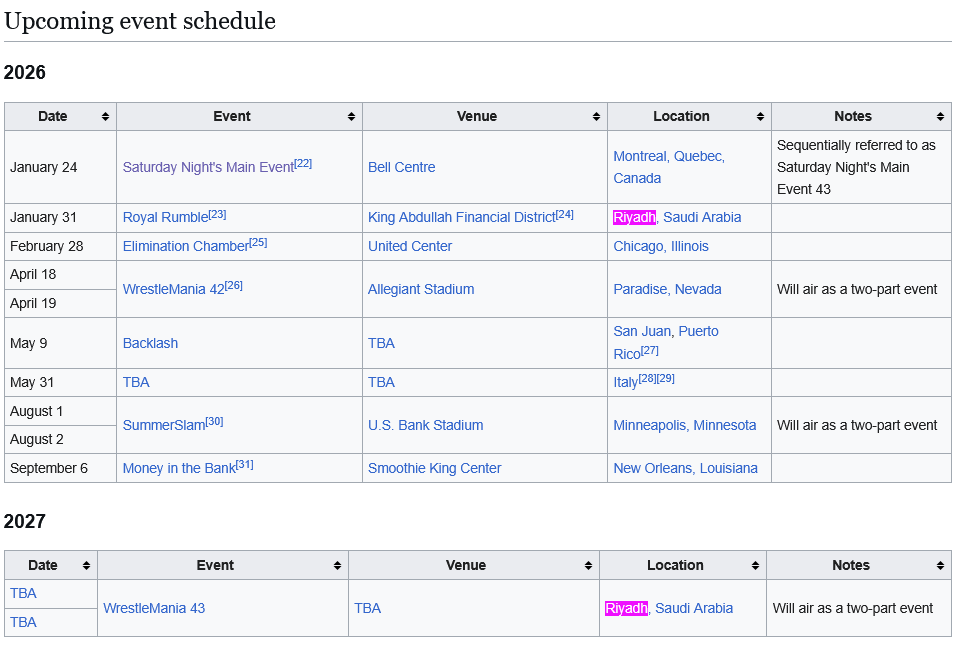Open citation 26 after WrestleMania 42
Screen dimensions: 971x652
pos(234,285)
